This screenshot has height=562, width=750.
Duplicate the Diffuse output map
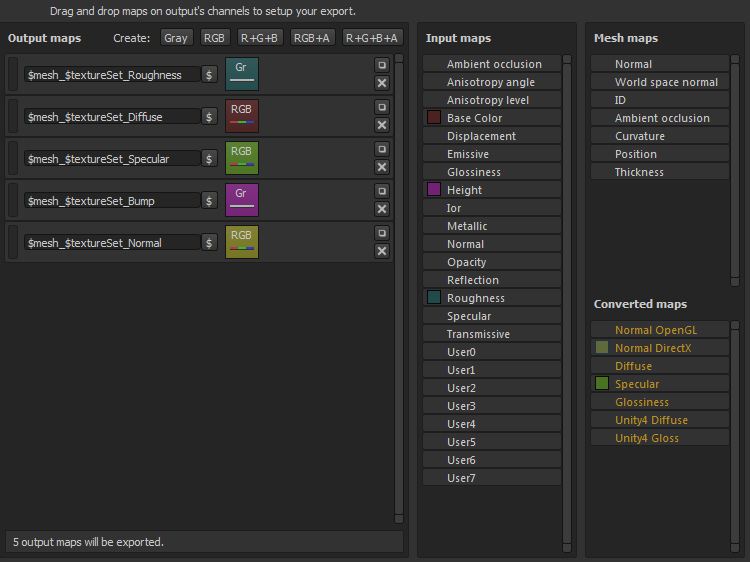pos(382,107)
